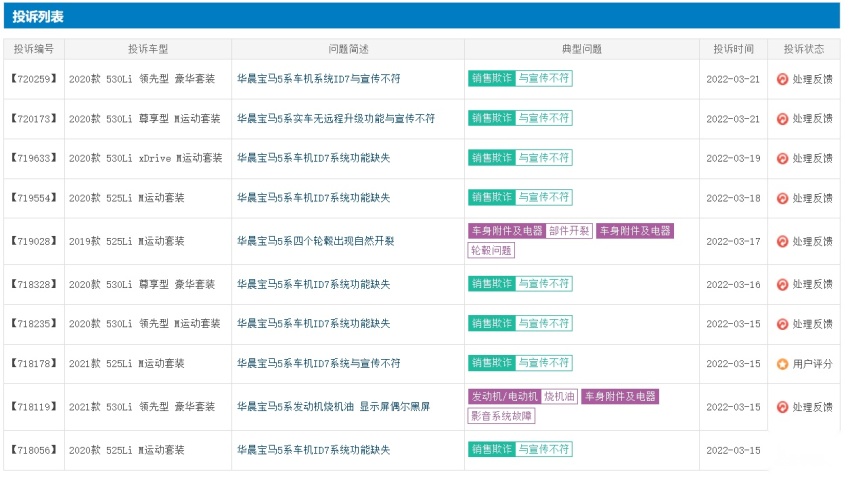Open 华晨宝马5系车机ID7系统与宣传不符 in row 718178
The width and height of the screenshot is (852, 478).
click(318, 363)
